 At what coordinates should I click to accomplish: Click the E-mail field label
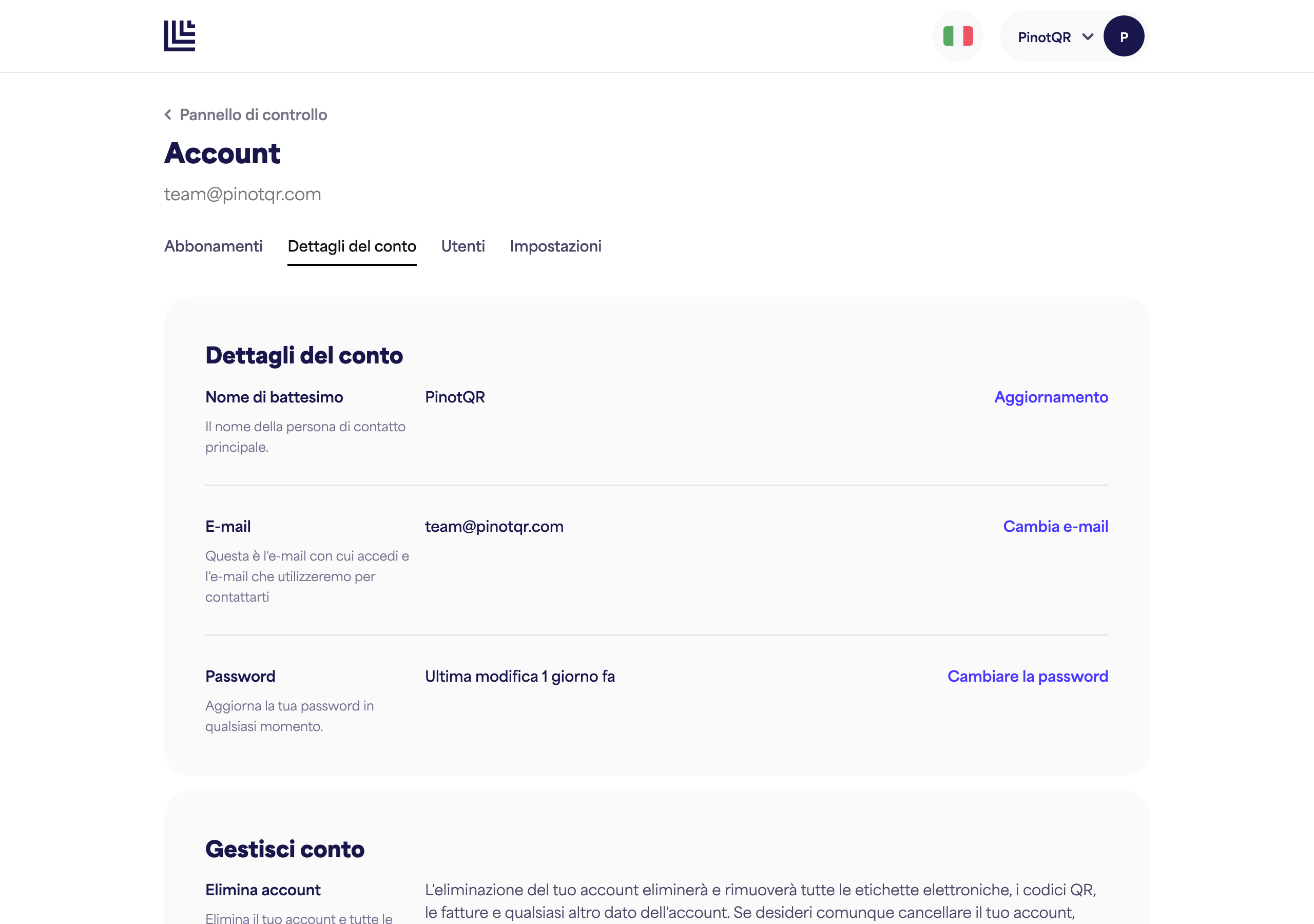228,526
